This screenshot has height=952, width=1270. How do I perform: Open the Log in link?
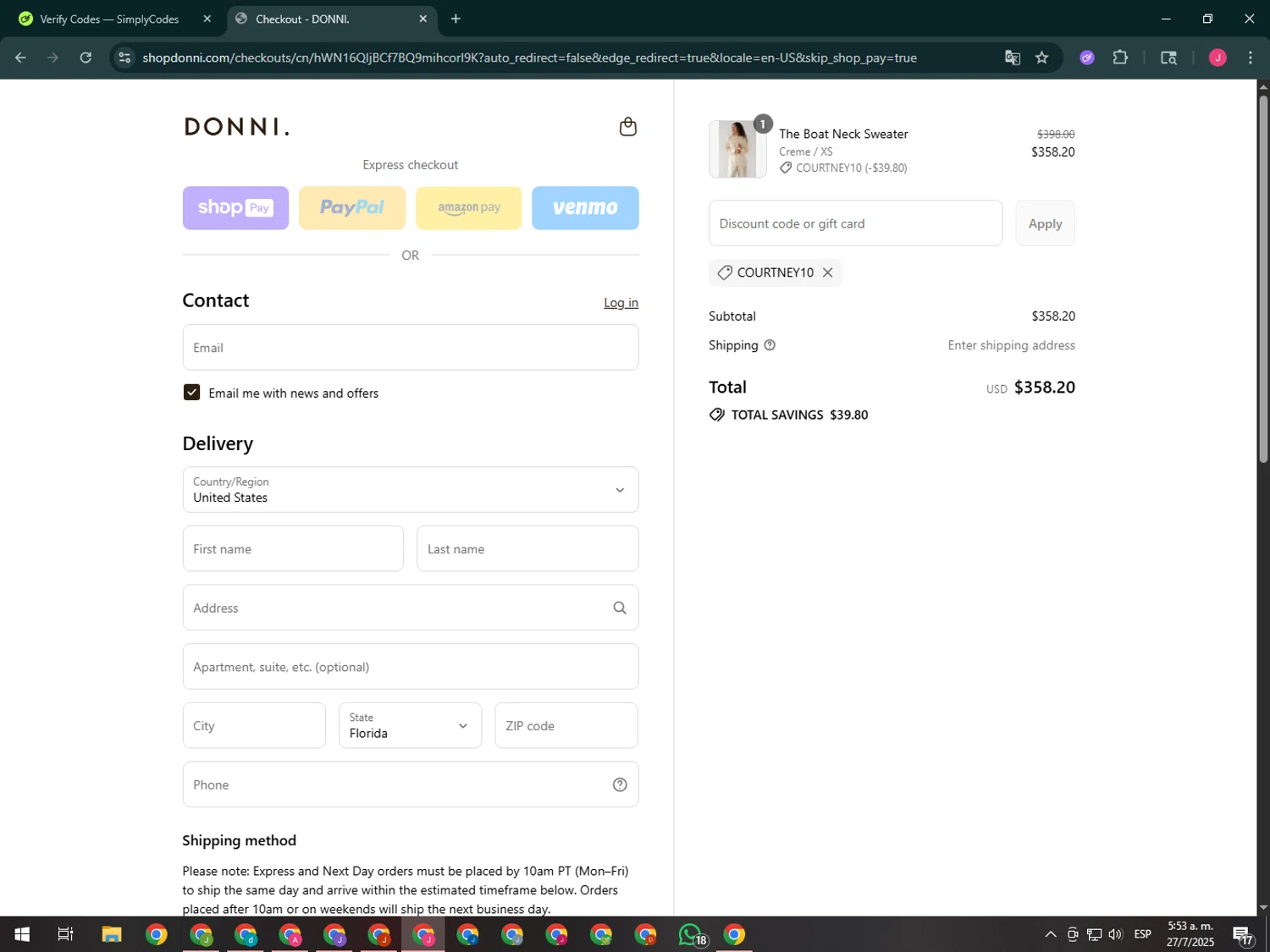pos(621,303)
